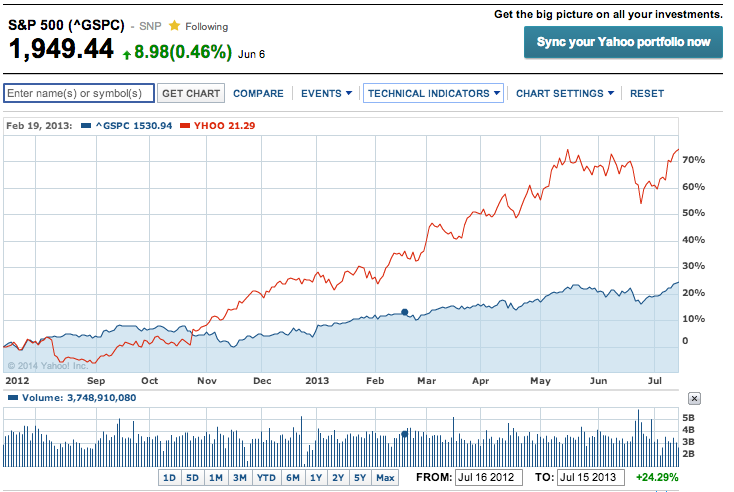Click the S&P 500 (^GSPC) title
734x492 pixels.
click(66, 25)
